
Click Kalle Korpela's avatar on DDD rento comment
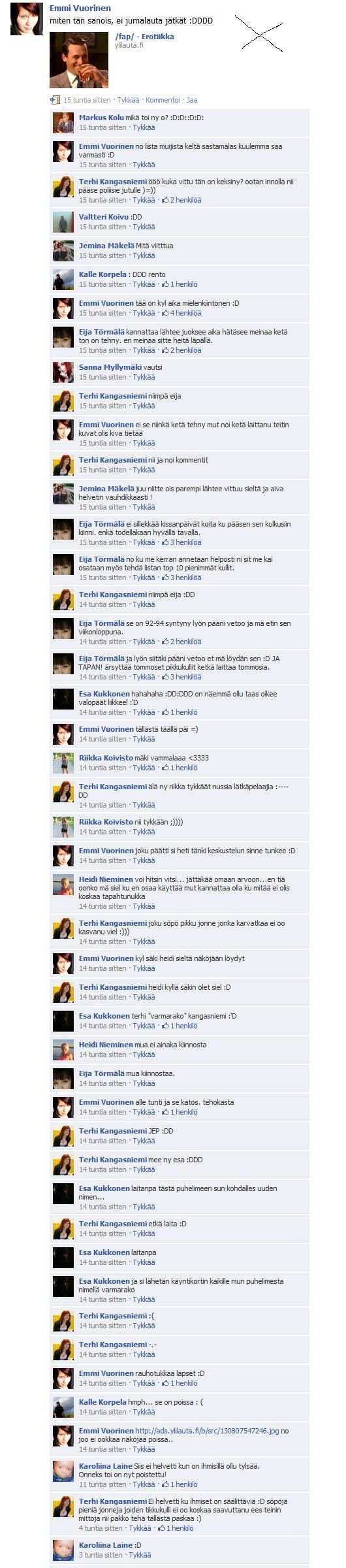[63, 280]
